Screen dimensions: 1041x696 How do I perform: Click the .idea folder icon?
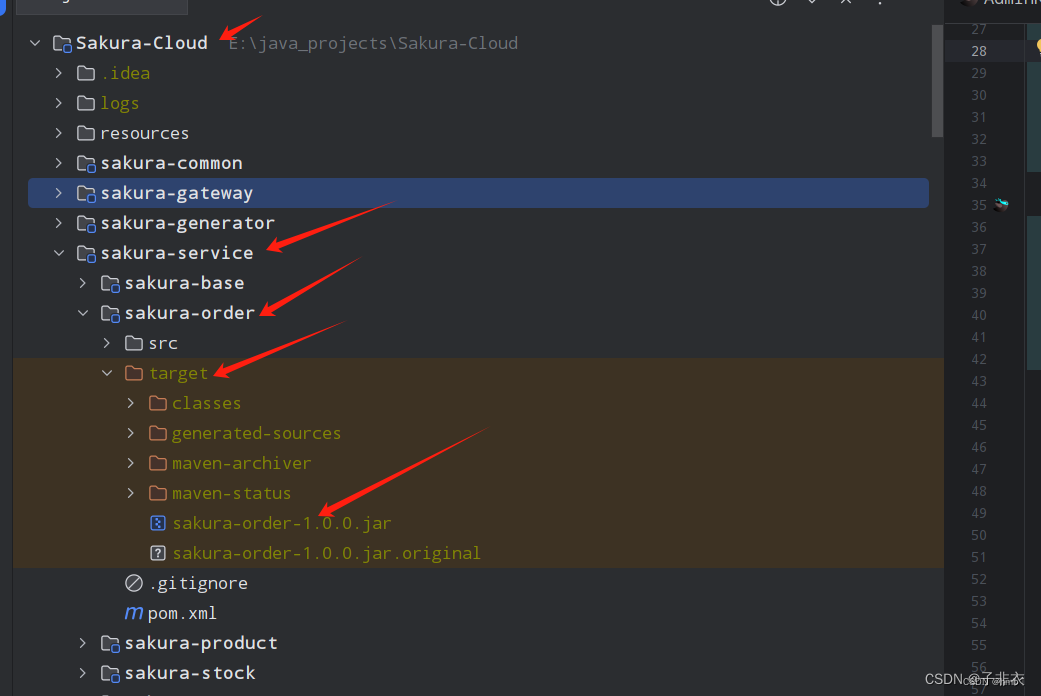86,73
